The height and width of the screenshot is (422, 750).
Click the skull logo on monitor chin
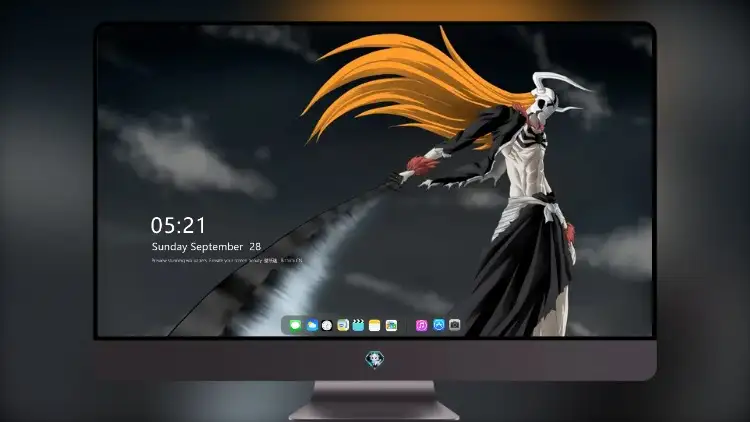[x=375, y=359]
